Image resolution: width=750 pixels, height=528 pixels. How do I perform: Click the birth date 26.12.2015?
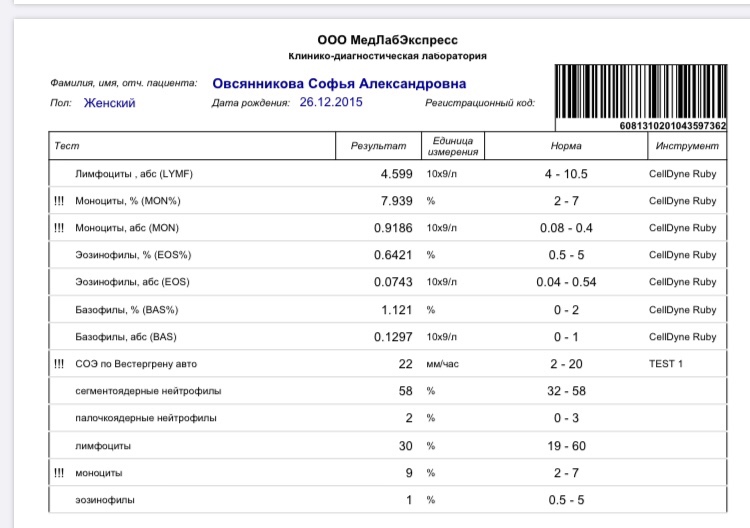pyautogui.click(x=331, y=103)
